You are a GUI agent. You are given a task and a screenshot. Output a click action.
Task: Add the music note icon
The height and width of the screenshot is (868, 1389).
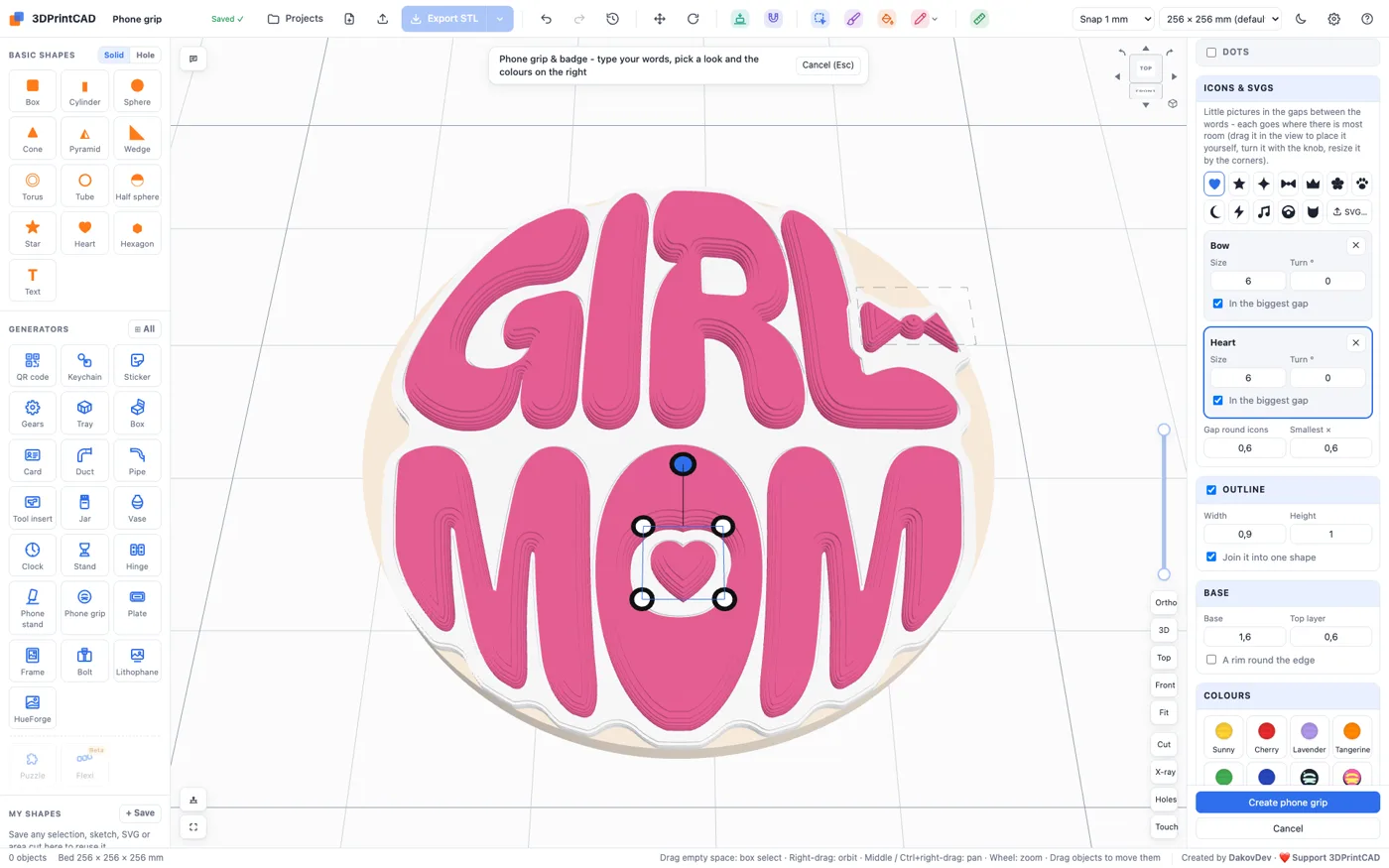pos(1264,211)
